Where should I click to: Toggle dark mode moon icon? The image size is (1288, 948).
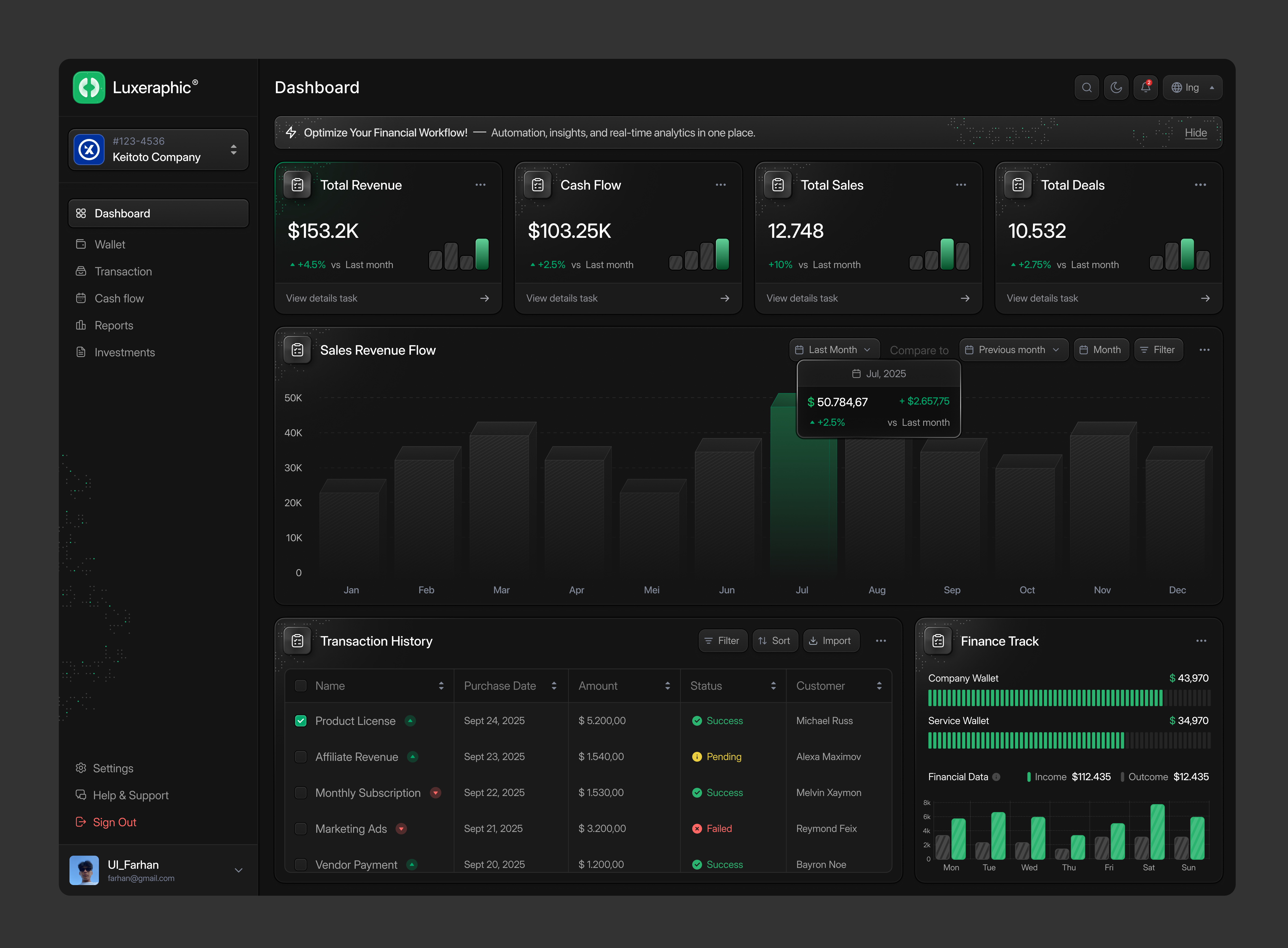(1116, 87)
